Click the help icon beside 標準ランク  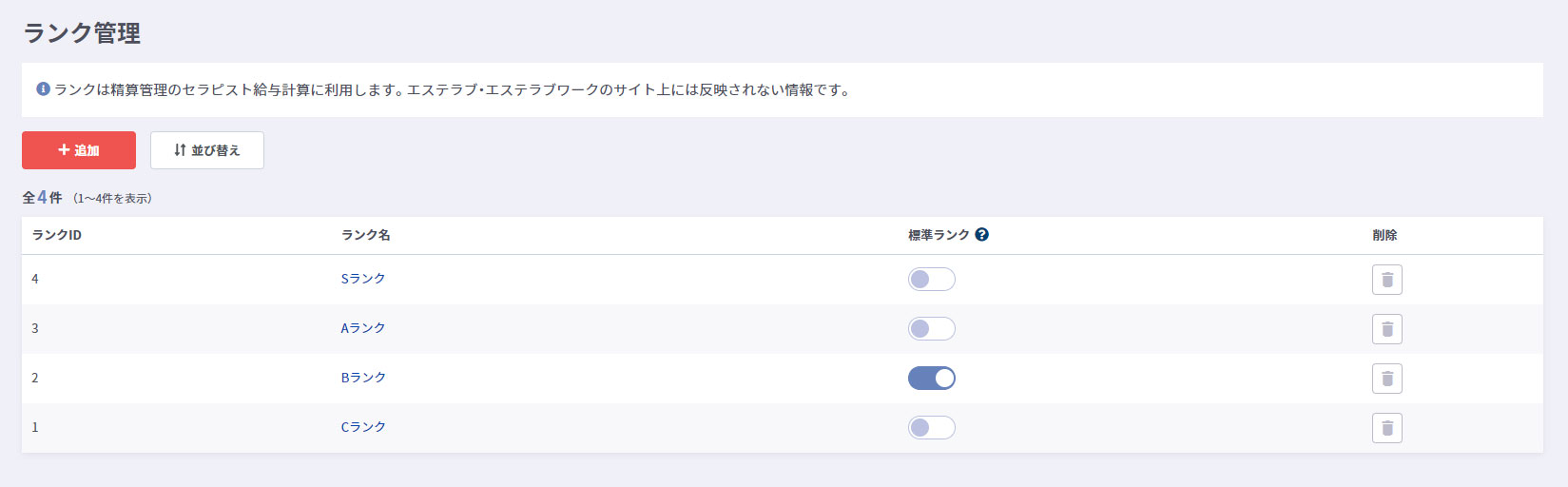click(x=982, y=235)
